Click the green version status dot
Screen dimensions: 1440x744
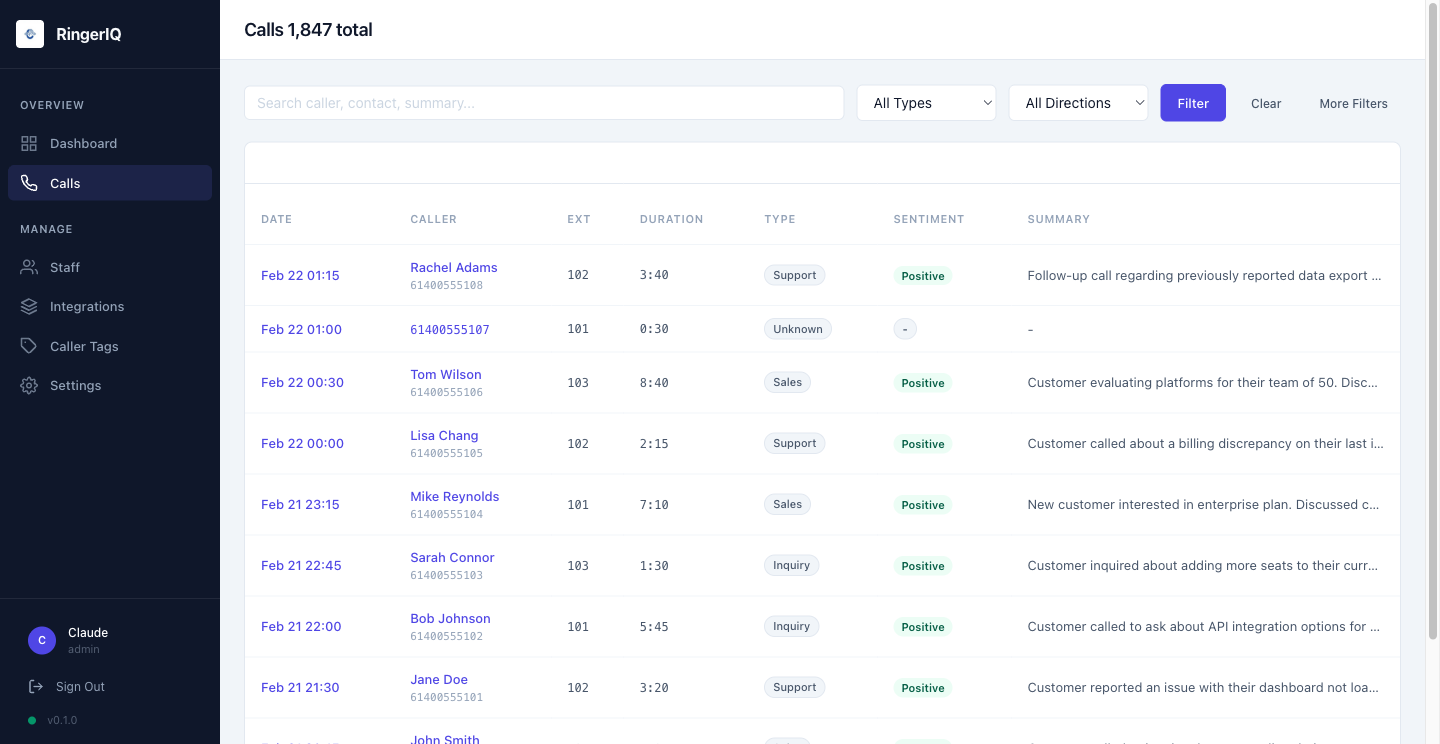[x=30, y=720]
